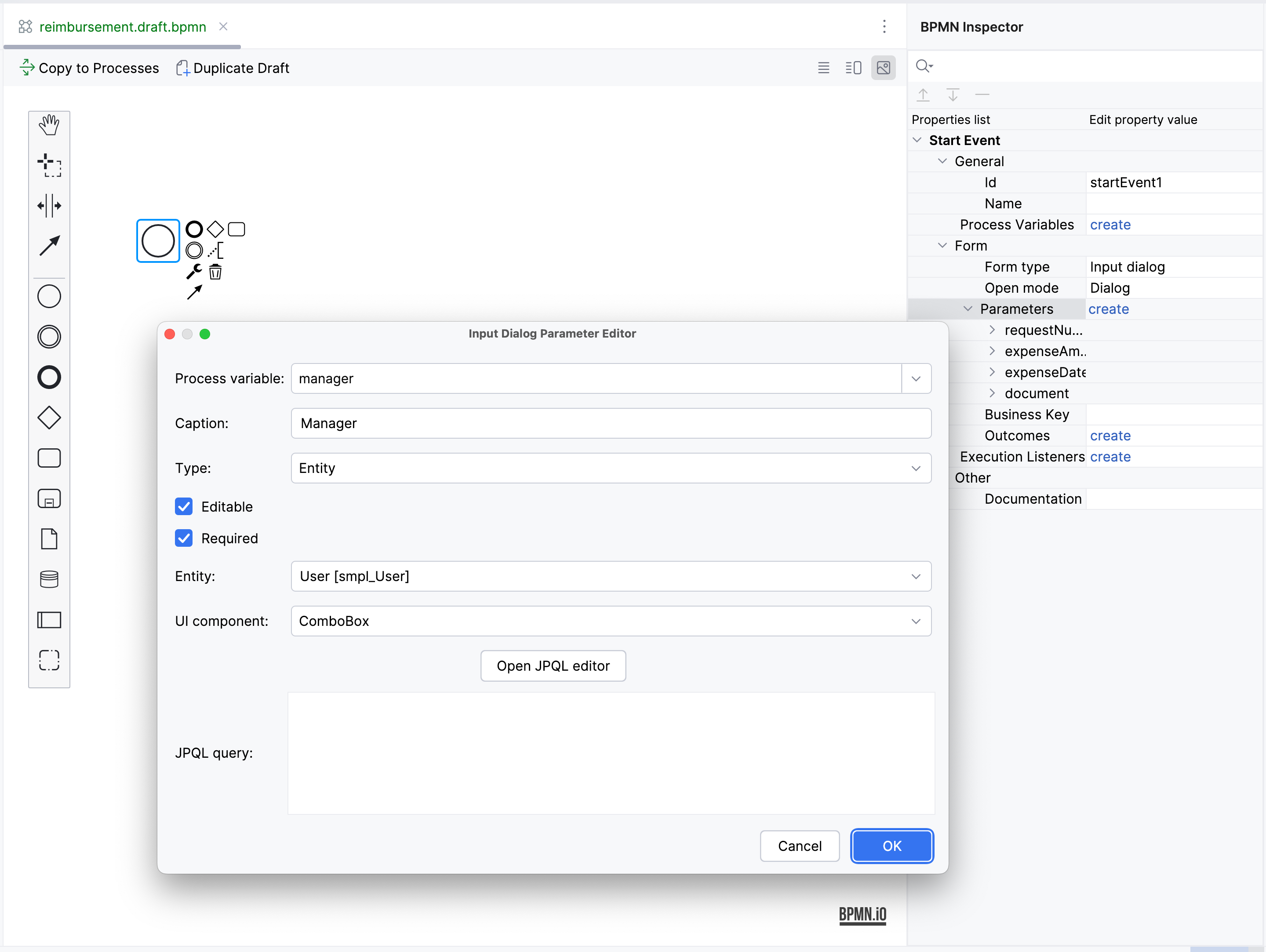Uncheck the Required checkbox

point(184,538)
